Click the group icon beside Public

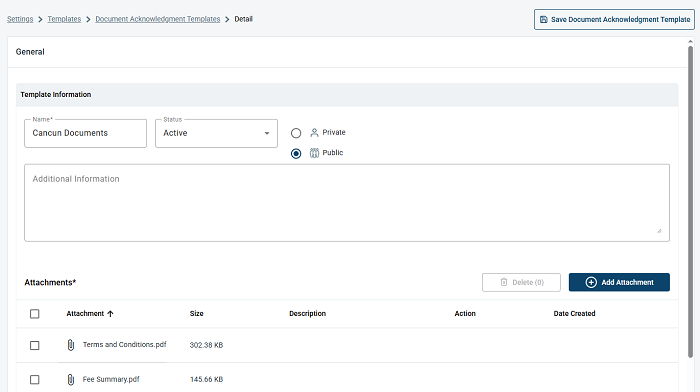point(314,153)
